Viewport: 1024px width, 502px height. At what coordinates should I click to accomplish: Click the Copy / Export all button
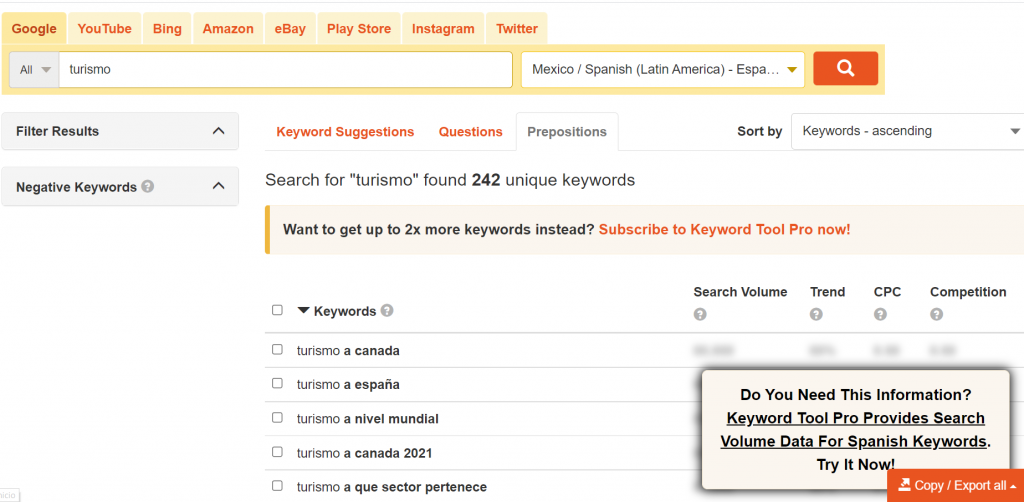pyautogui.click(x=956, y=485)
